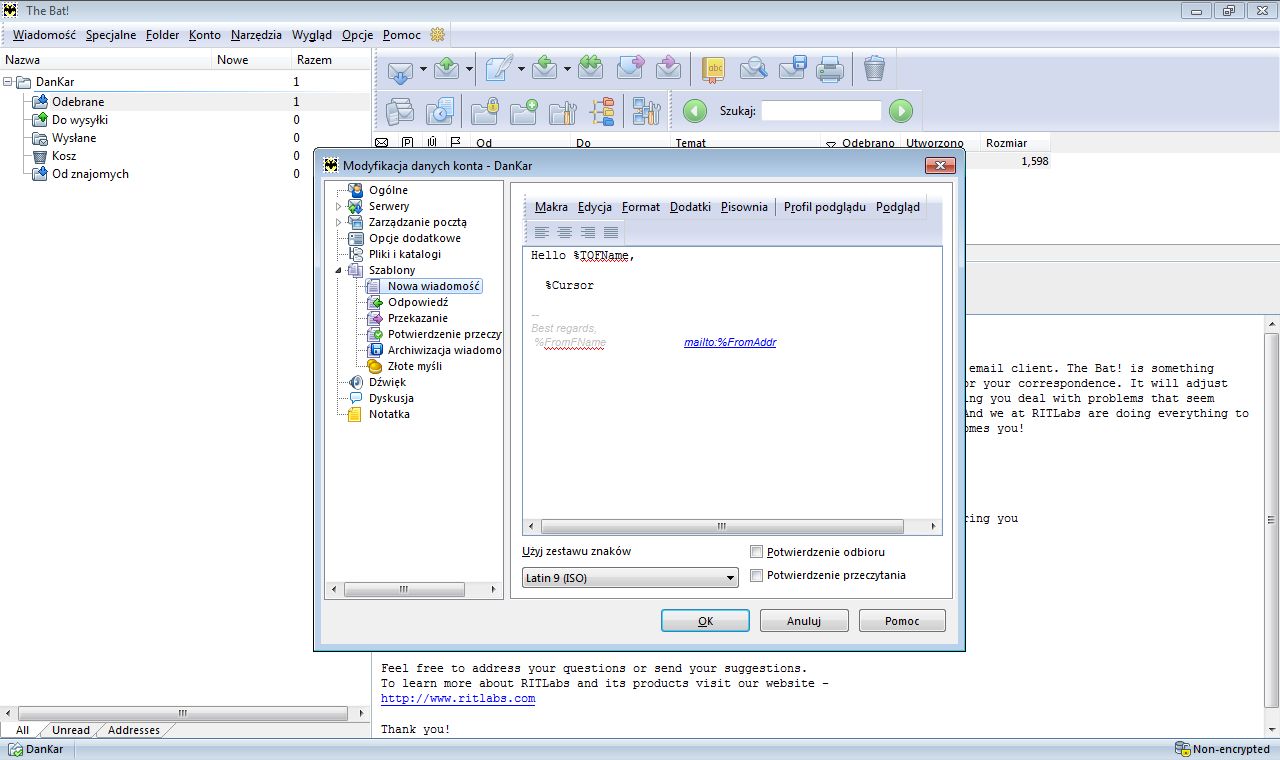This screenshot has height=760, width=1280.
Task: Click the Send queued mail icon
Action: [x=446, y=69]
